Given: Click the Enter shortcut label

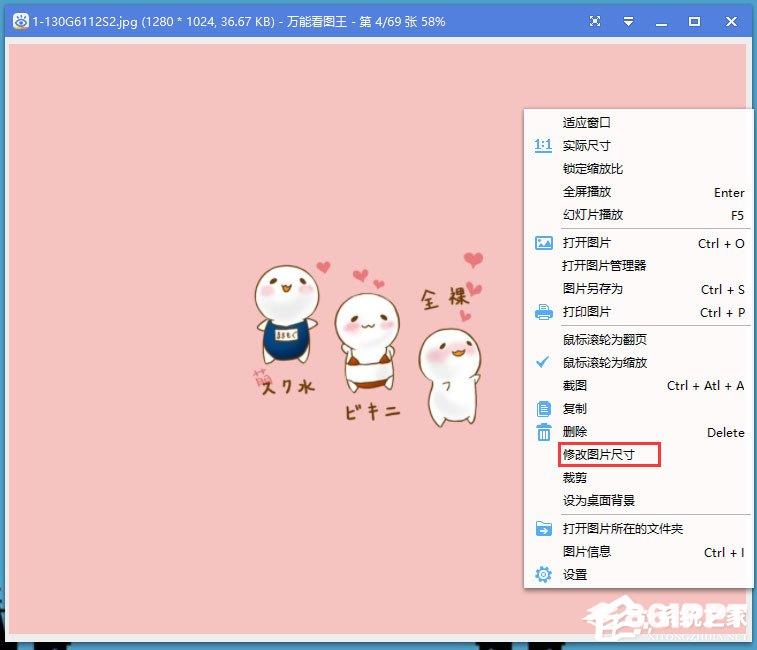Looking at the screenshot, I should (x=729, y=193).
